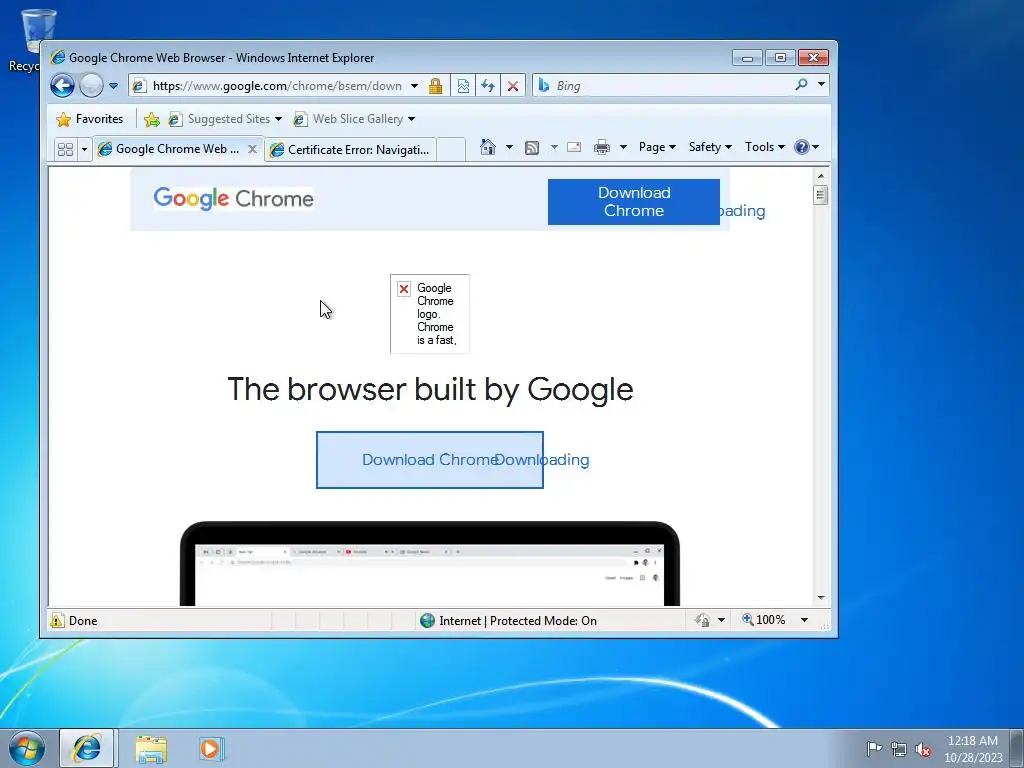Image resolution: width=1024 pixels, height=768 pixels.
Task: Click the Internet Explorer taskbar icon
Action: pos(87,748)
